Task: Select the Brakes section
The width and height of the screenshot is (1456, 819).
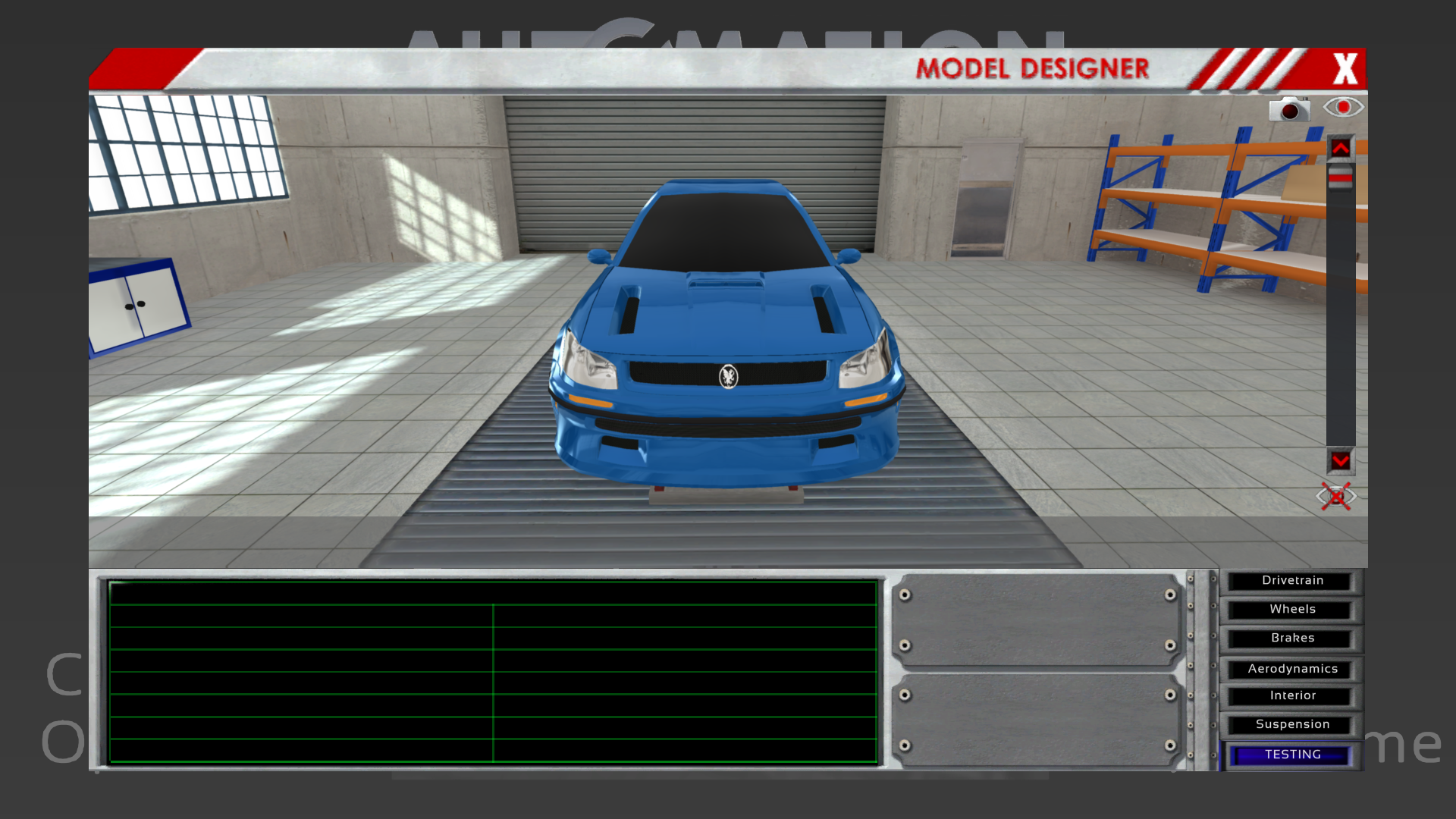Action: point(1291,639)
